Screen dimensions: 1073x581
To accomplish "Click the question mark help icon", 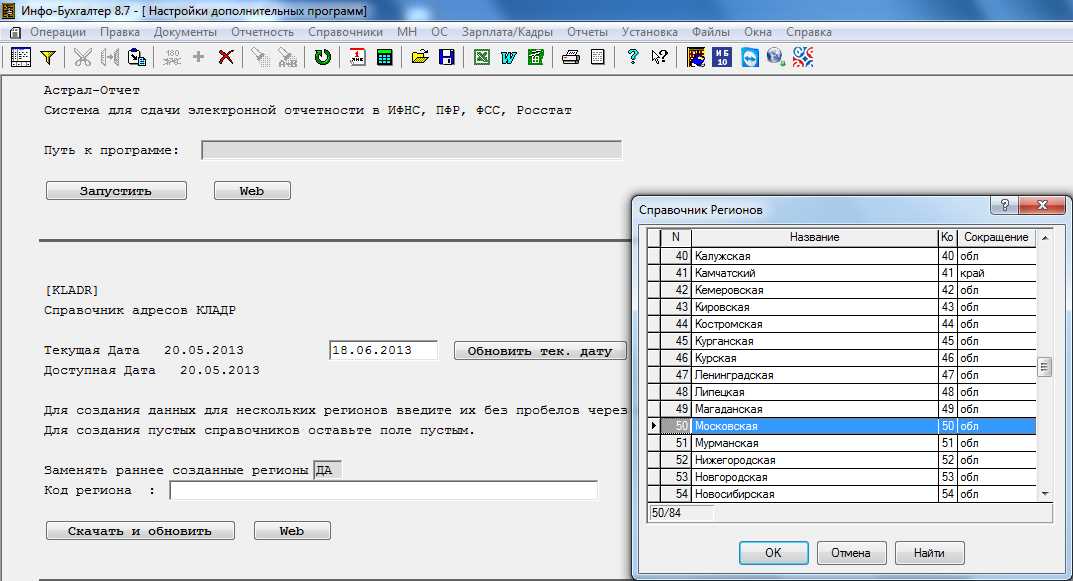I will 633,57.
